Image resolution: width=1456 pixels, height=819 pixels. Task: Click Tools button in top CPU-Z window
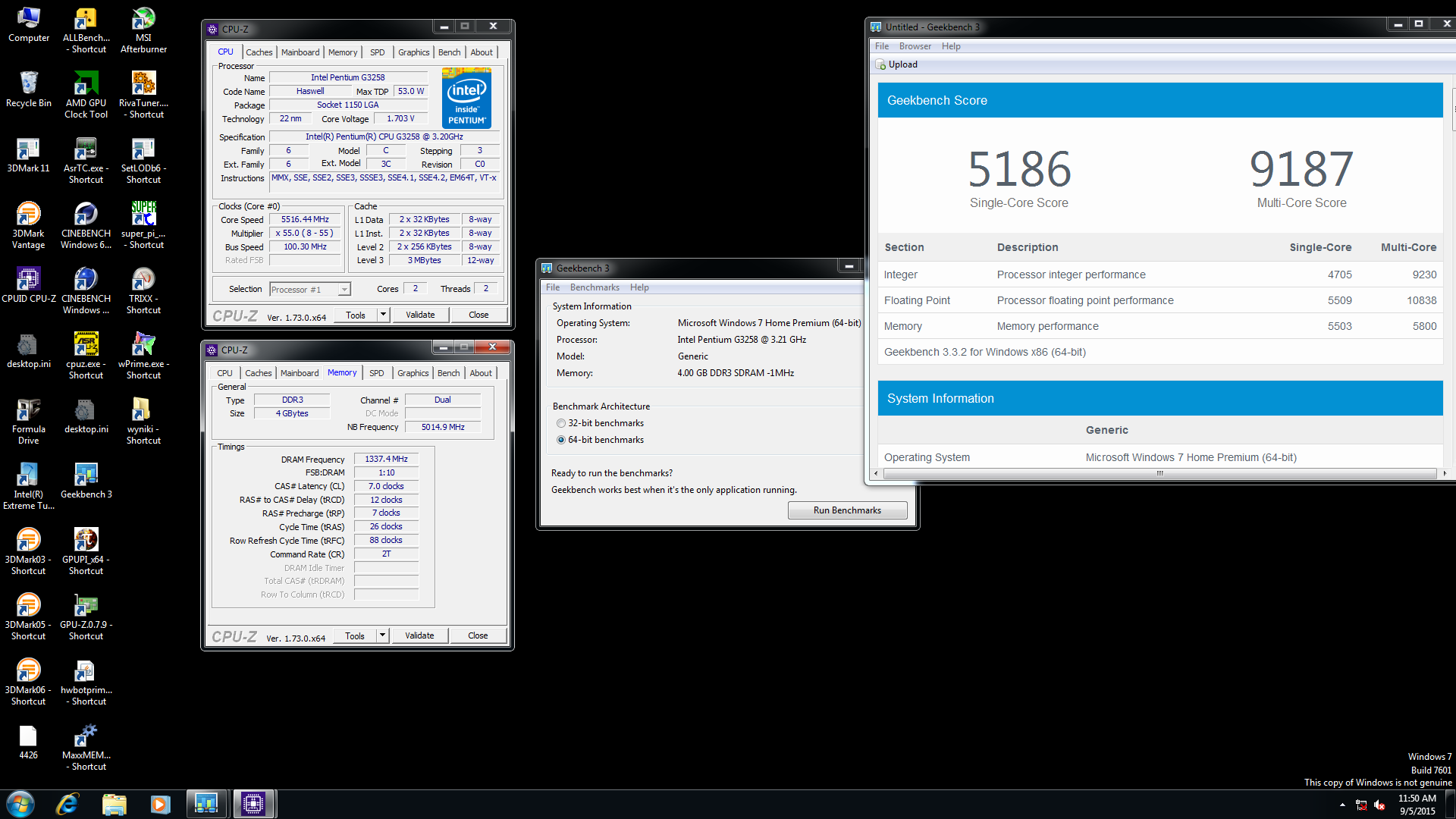(356, 315)
